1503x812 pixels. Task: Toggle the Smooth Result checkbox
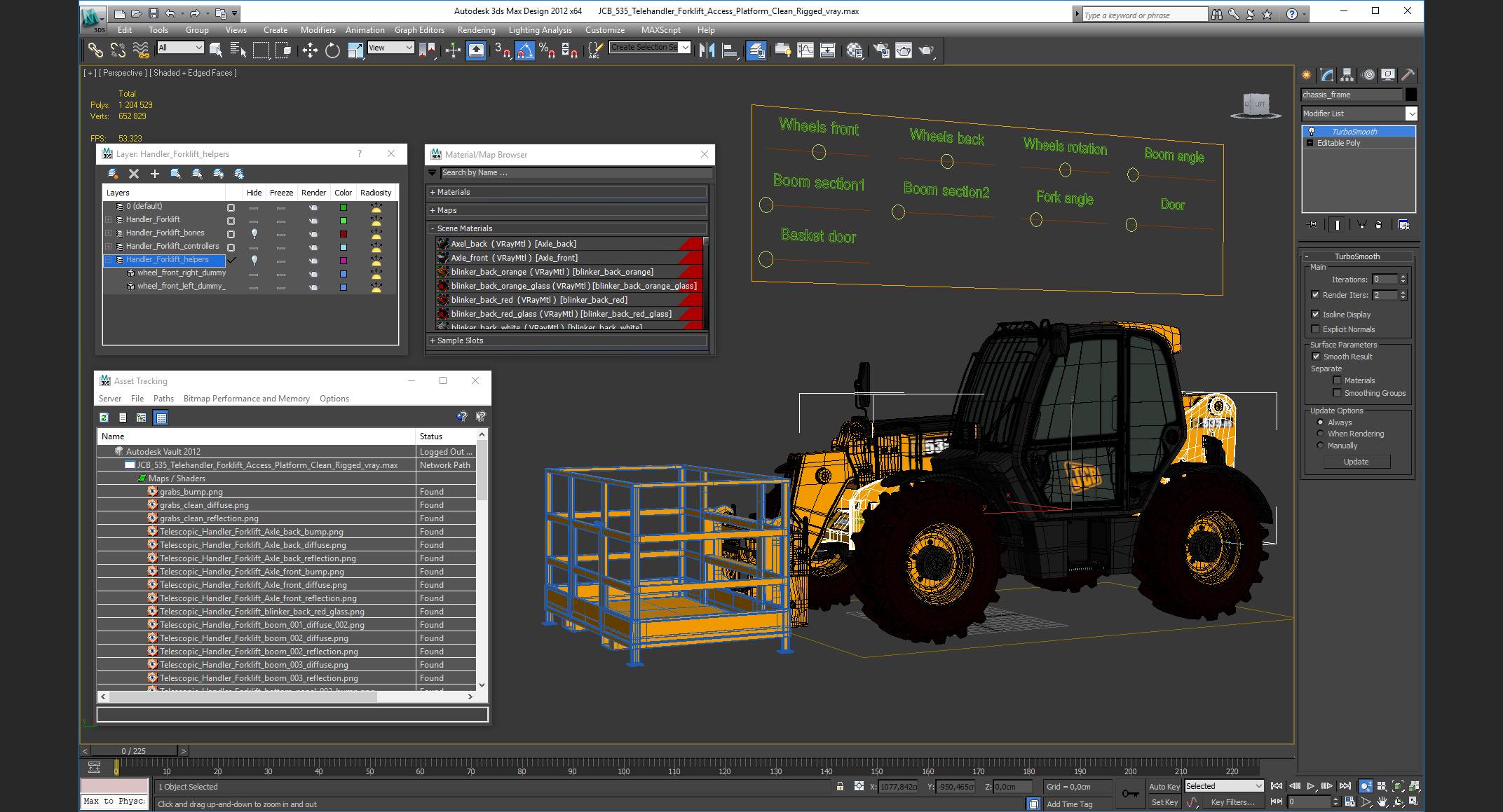click(1316, 357)
